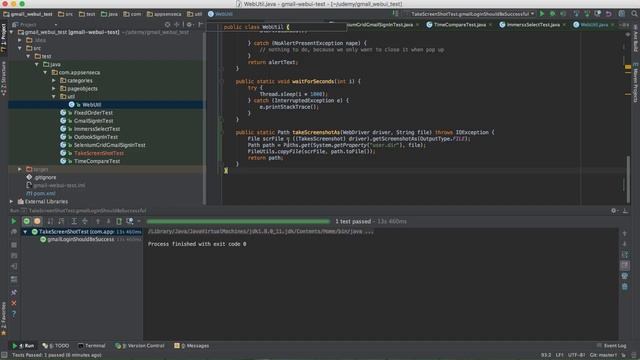
Task: Collapse the java folder arrow
Action: pos(37,64)
